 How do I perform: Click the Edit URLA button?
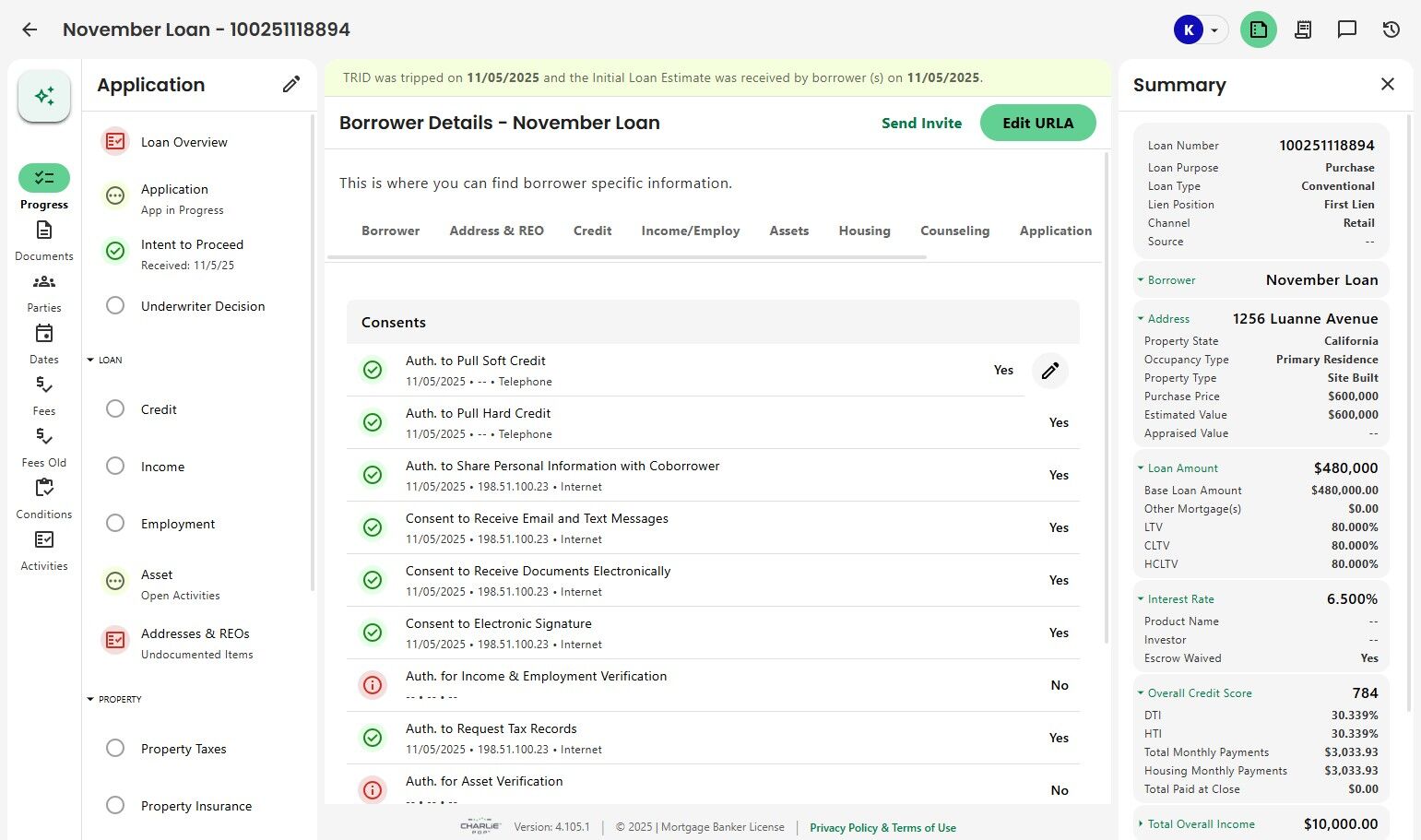[x=1037, y=124]
